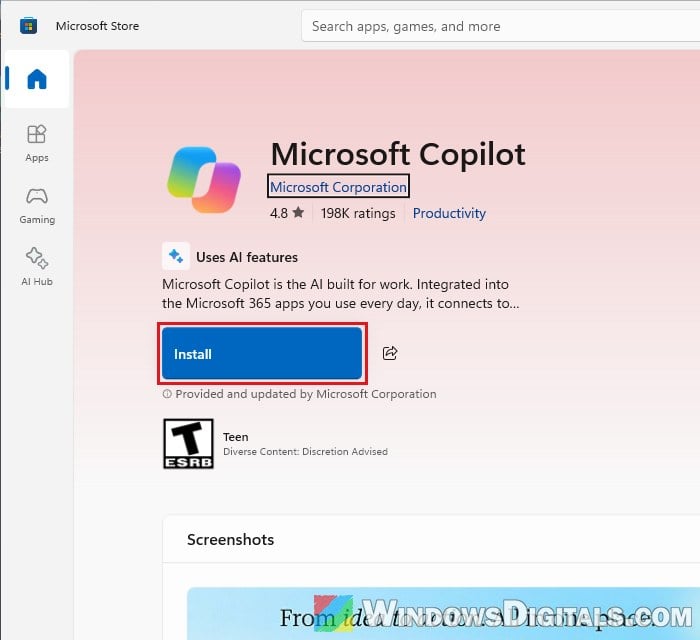
Task: Click the Uses AI features label
Action: point(247,257)
